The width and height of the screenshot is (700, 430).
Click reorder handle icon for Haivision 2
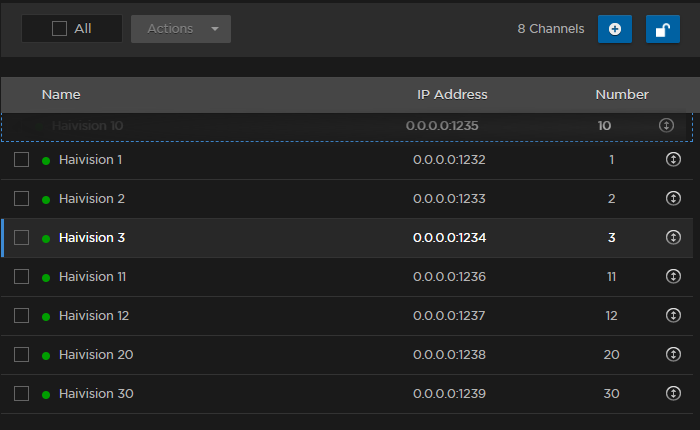(673, 199)
